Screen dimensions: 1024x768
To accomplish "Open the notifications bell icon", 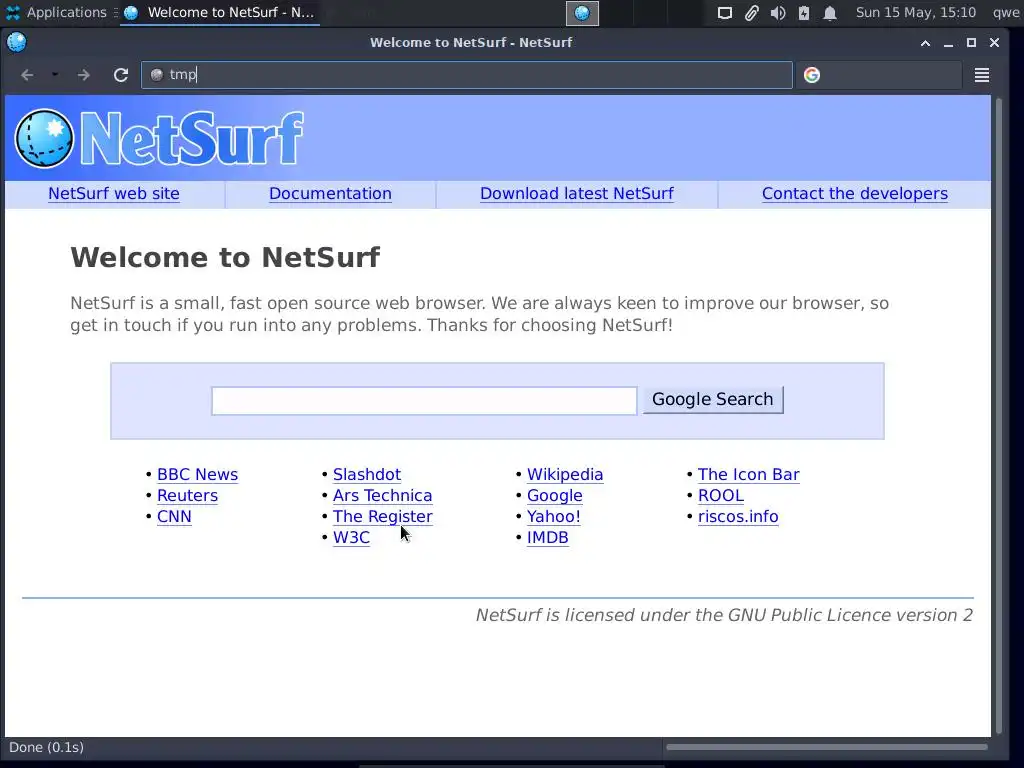I will pyautogui.click(x=829, y=13).
